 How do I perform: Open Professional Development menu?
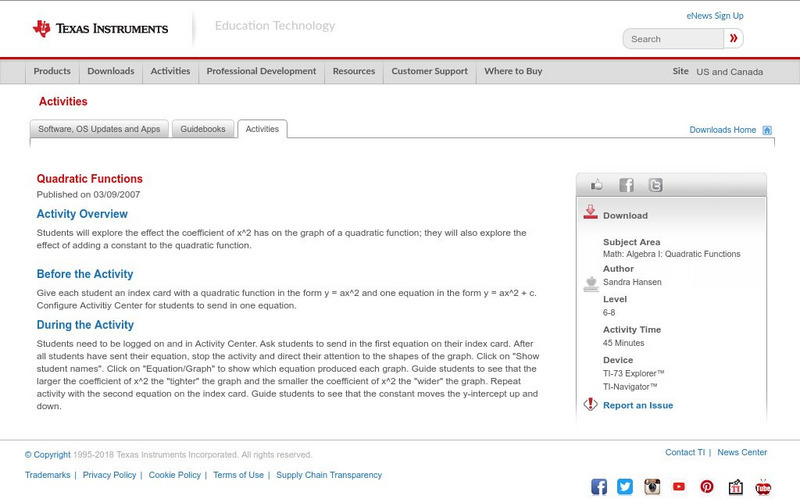pos(261,71)
